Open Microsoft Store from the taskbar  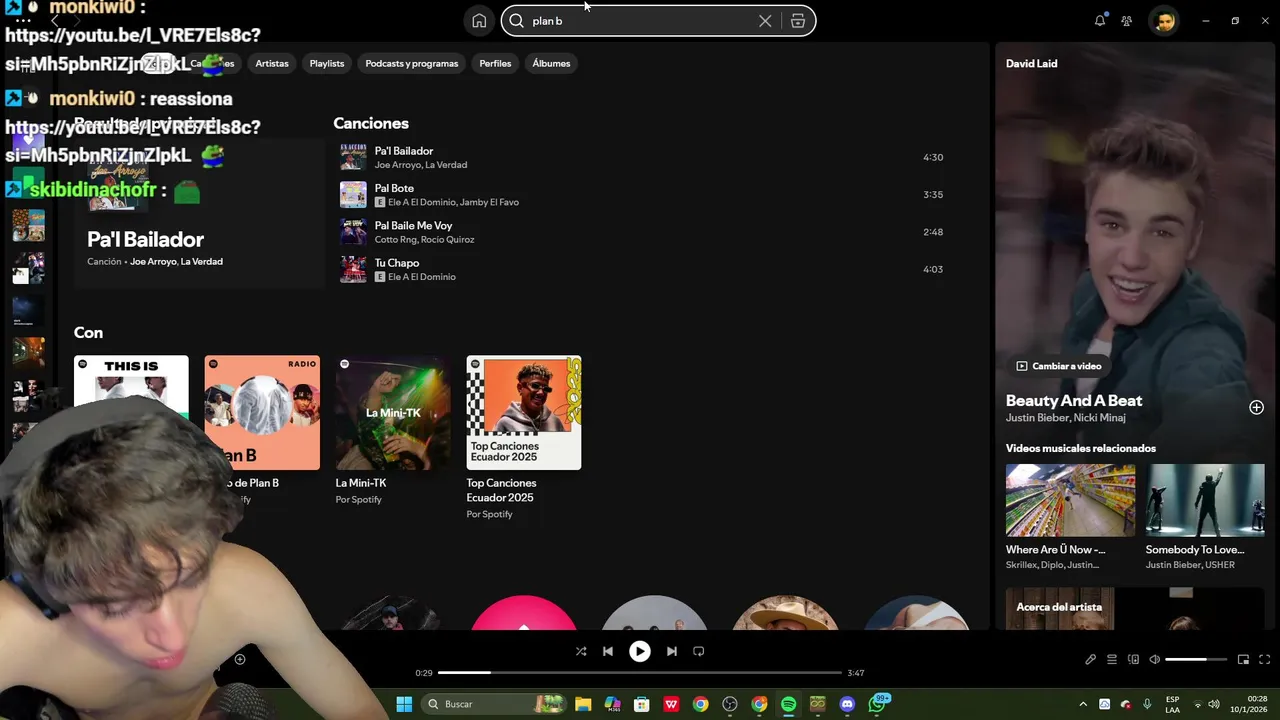(642, 704)
